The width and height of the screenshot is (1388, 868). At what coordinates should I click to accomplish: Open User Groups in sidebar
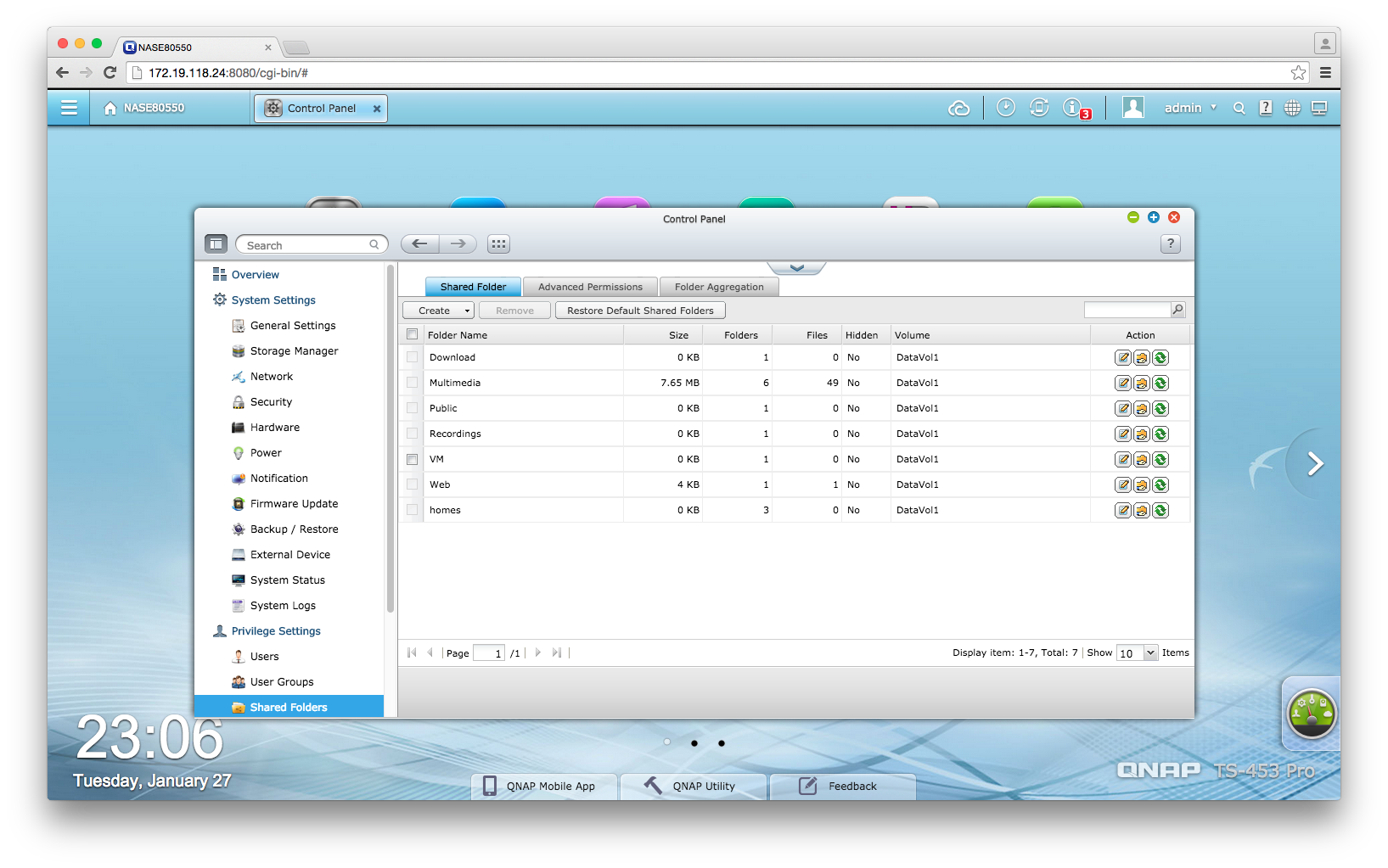tap(282, 682)
